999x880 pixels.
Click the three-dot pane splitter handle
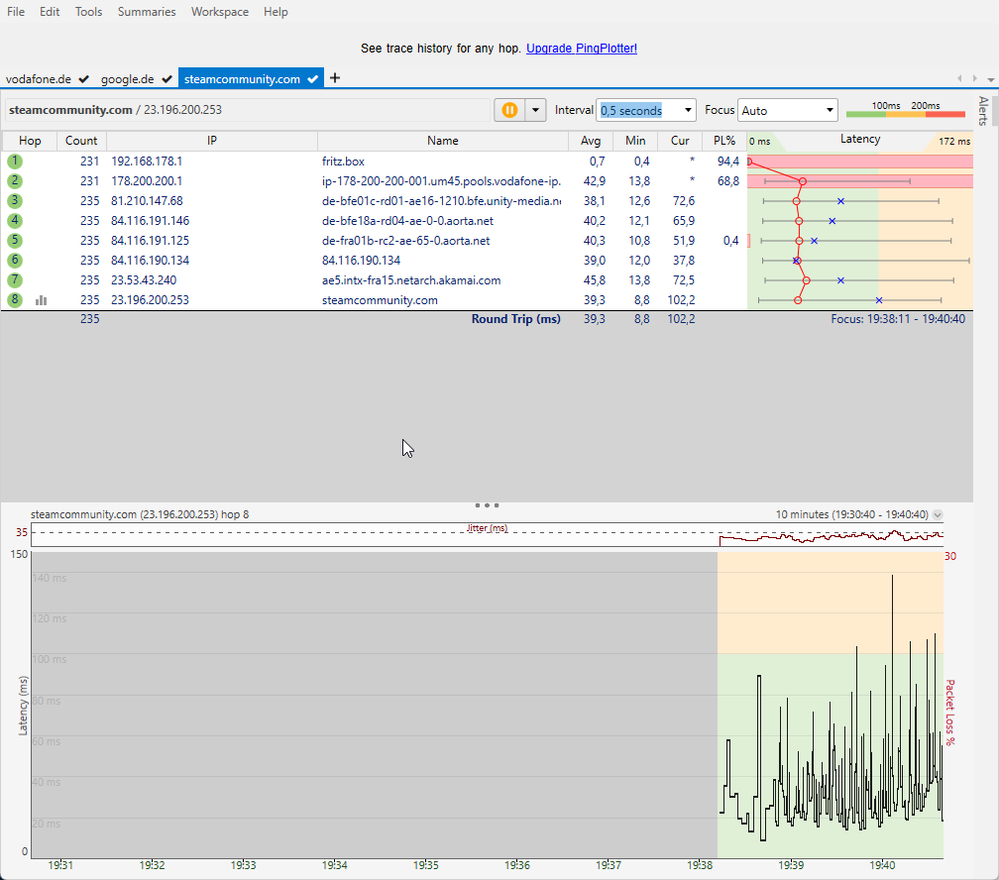tap(487, 505)
